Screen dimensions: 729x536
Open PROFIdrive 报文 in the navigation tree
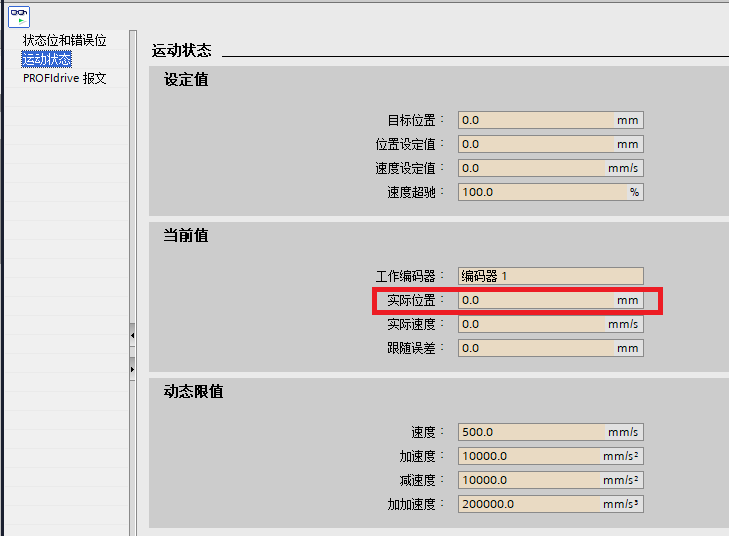pos(65,78)
